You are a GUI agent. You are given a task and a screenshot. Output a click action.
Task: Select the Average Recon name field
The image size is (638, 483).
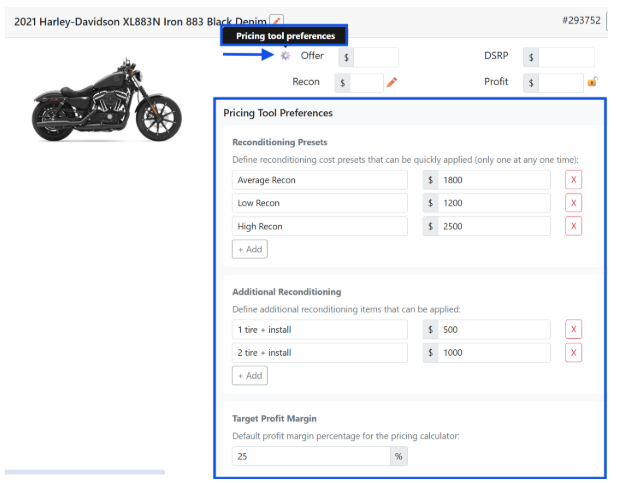pyautogui.click(x=320, y=180)
